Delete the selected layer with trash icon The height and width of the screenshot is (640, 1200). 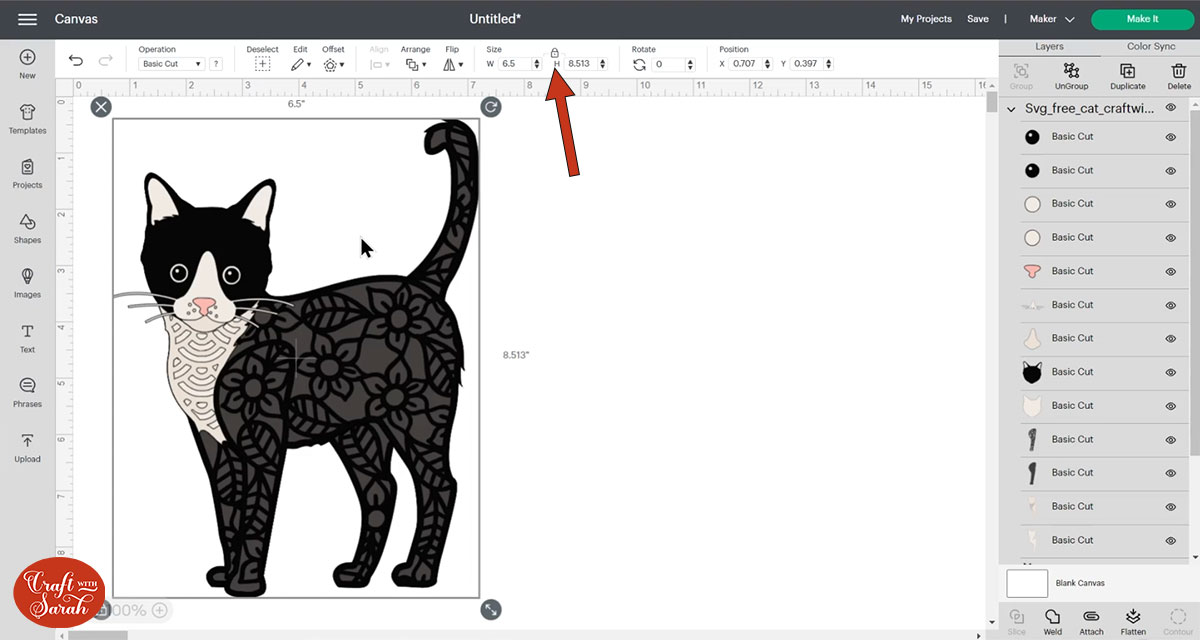coord(1178,75)
